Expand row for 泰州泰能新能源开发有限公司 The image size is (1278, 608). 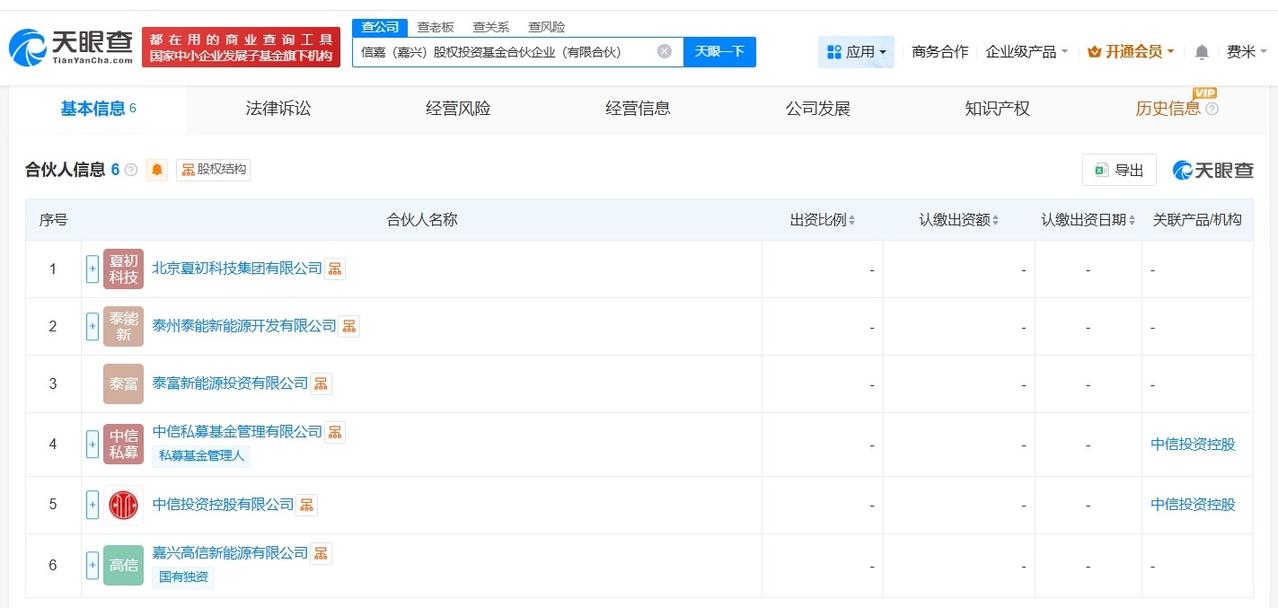pos(92,326)
